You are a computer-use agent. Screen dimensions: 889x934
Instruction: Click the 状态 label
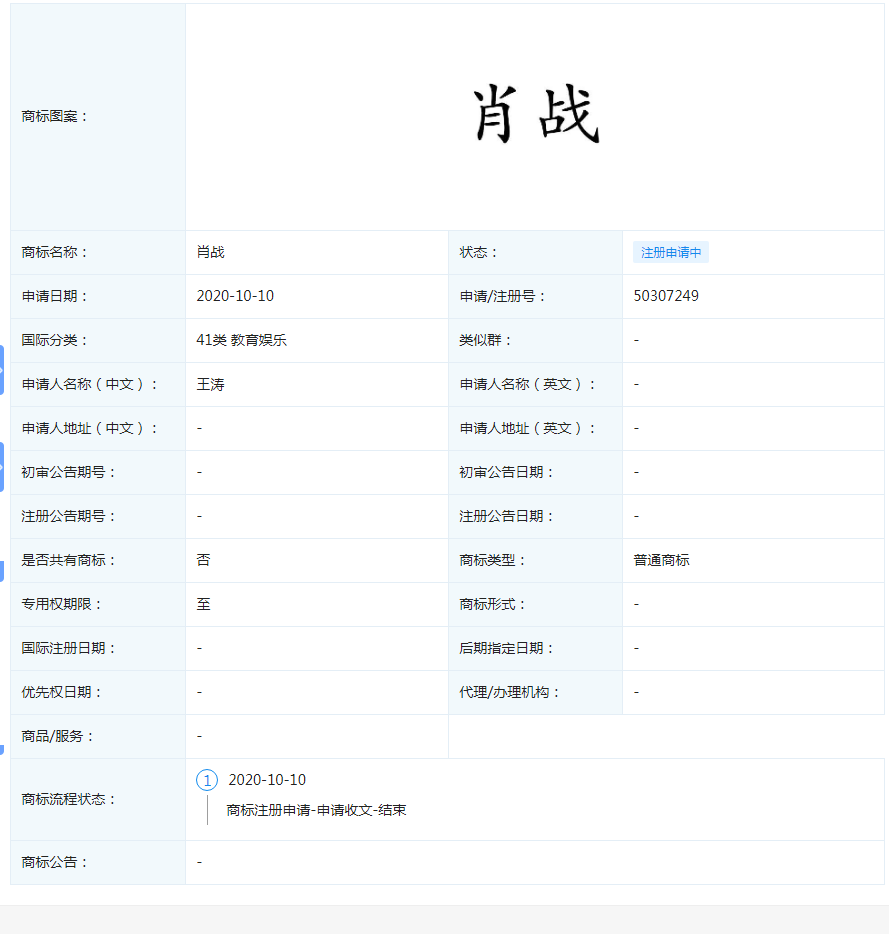click(x=478, y=252)
